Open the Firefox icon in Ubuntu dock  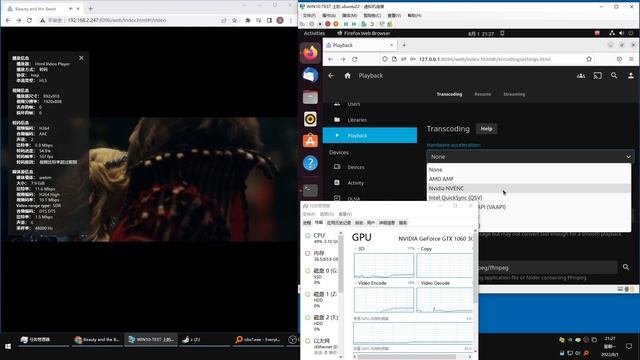[310, 53]
